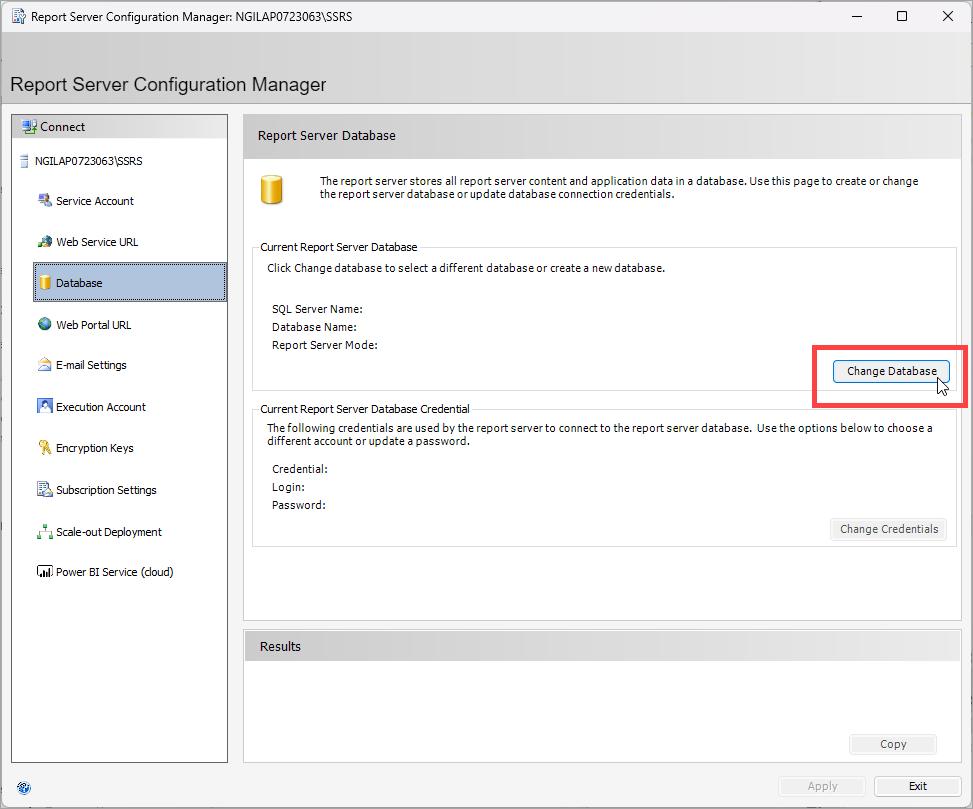The width and height of the screenshot is (973, 809).
Task: Open the Execution Account page
Action: click(x=101, y=407)
